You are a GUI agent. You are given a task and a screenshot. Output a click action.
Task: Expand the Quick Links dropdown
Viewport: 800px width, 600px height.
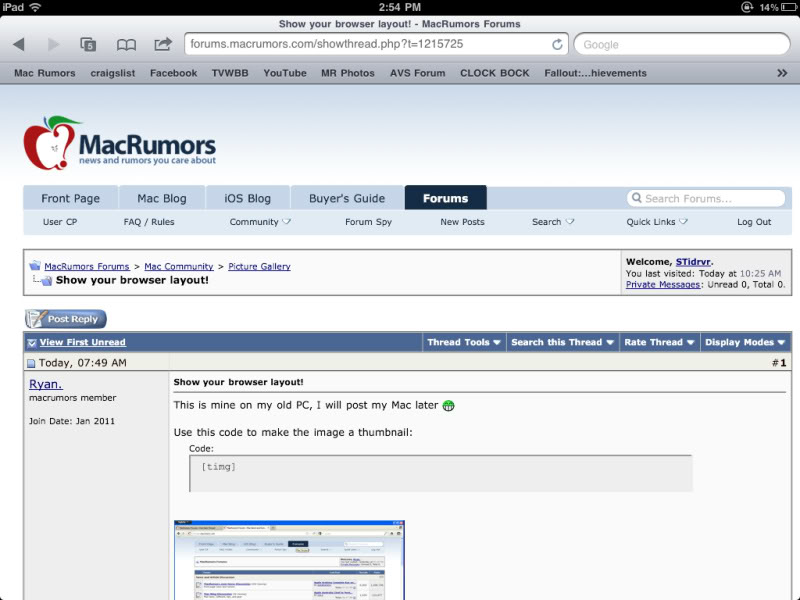pos(657,222)
